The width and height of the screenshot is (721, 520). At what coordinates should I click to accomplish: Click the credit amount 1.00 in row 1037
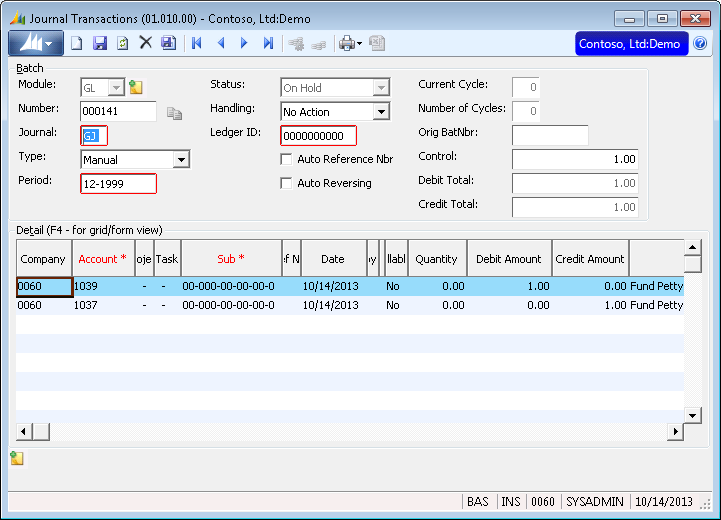tap(590, 305)
